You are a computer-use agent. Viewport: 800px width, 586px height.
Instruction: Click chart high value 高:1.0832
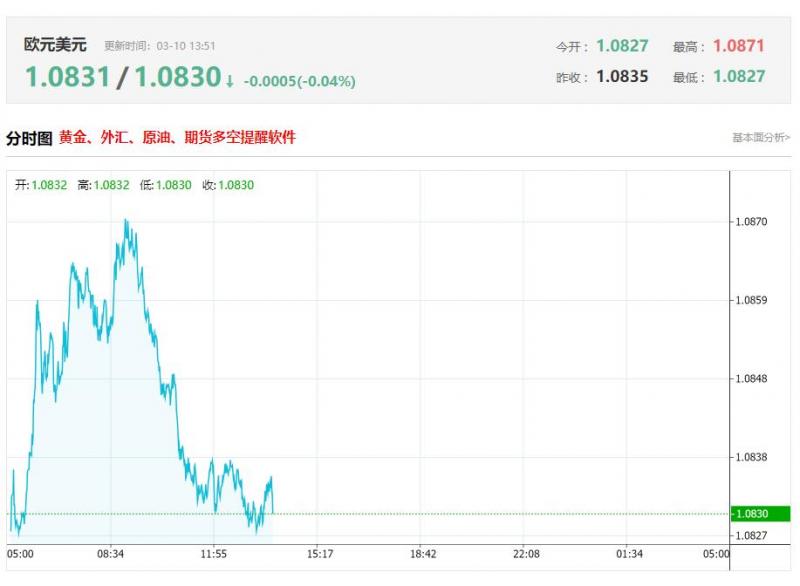[x=104, y=185]
